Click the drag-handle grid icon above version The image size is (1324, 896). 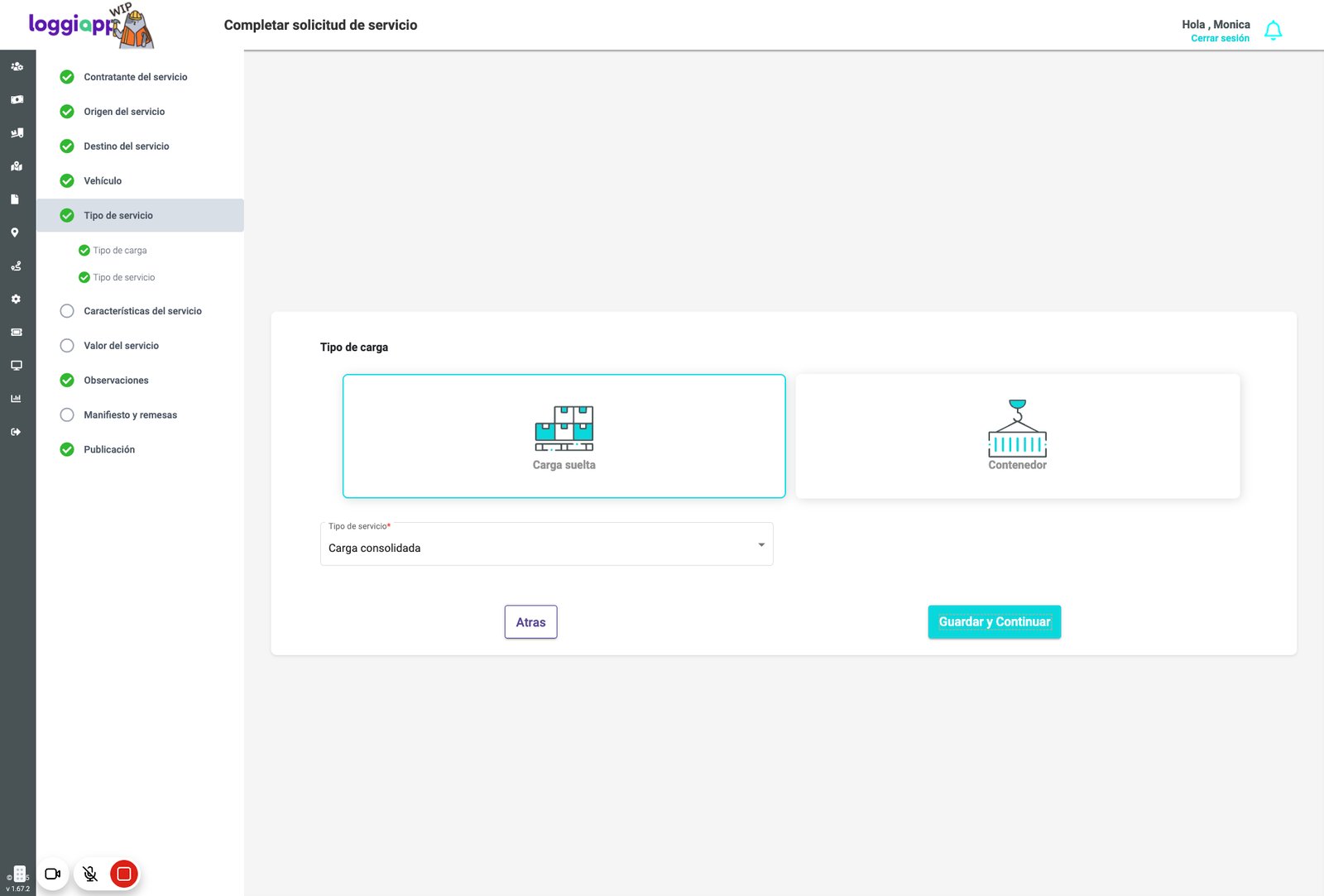pyautogui.click(x=20, y=874)
